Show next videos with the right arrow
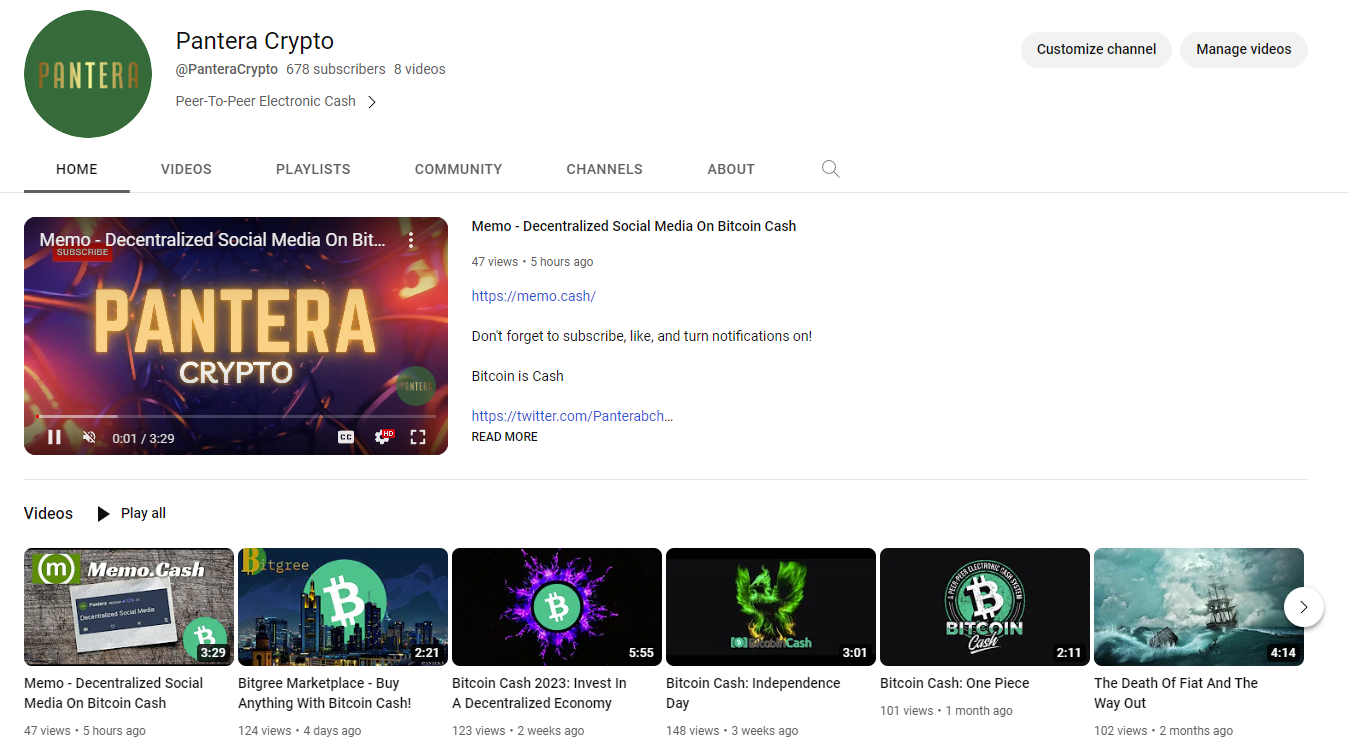The height and width of the screenshot is (749, 1349). 1304,607
